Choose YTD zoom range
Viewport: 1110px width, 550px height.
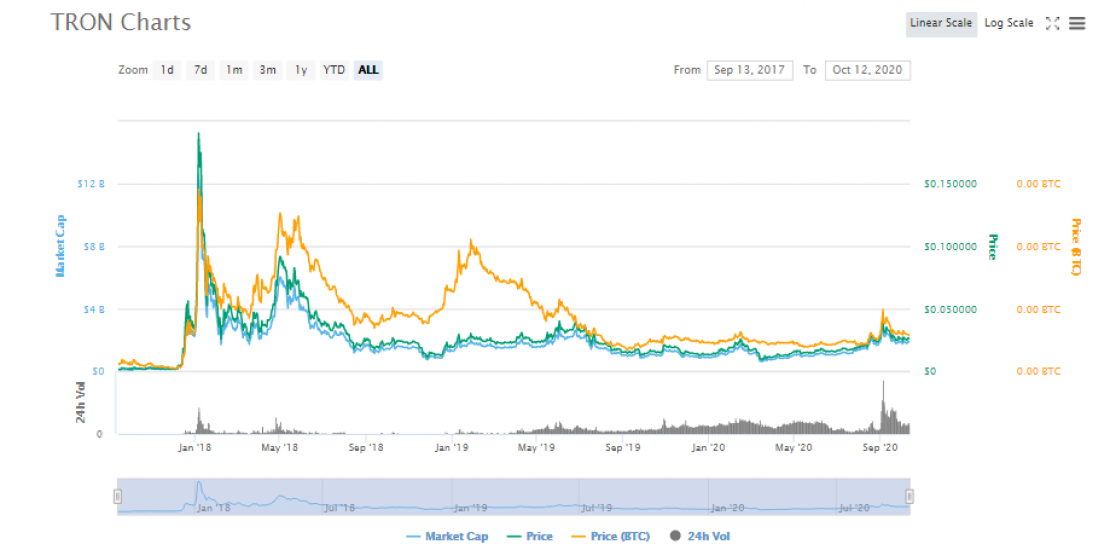(334, 70)
